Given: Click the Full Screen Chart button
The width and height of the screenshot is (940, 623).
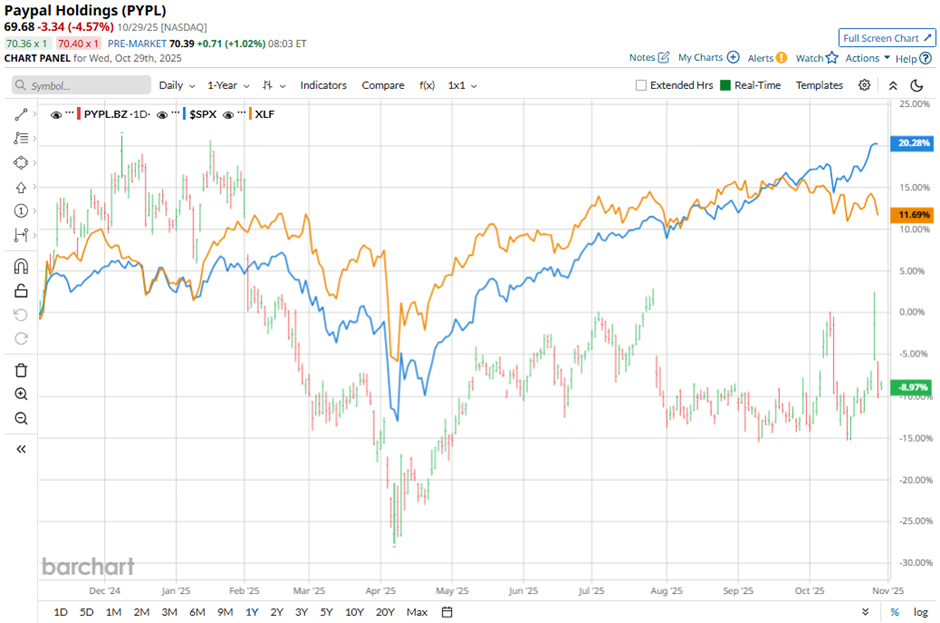Looking at the screenshot, I should point(887,38).
